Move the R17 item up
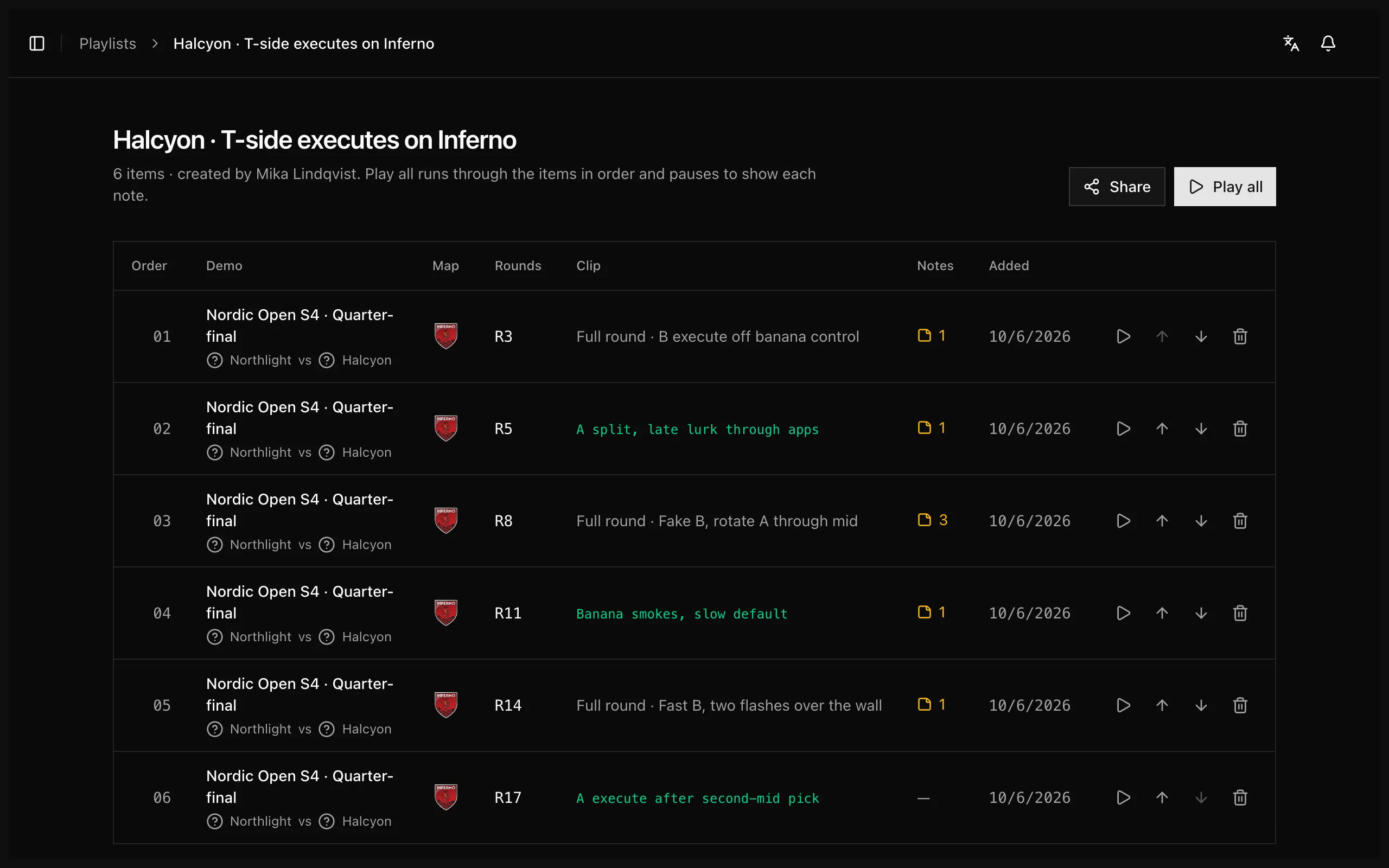 (1162, 797)
